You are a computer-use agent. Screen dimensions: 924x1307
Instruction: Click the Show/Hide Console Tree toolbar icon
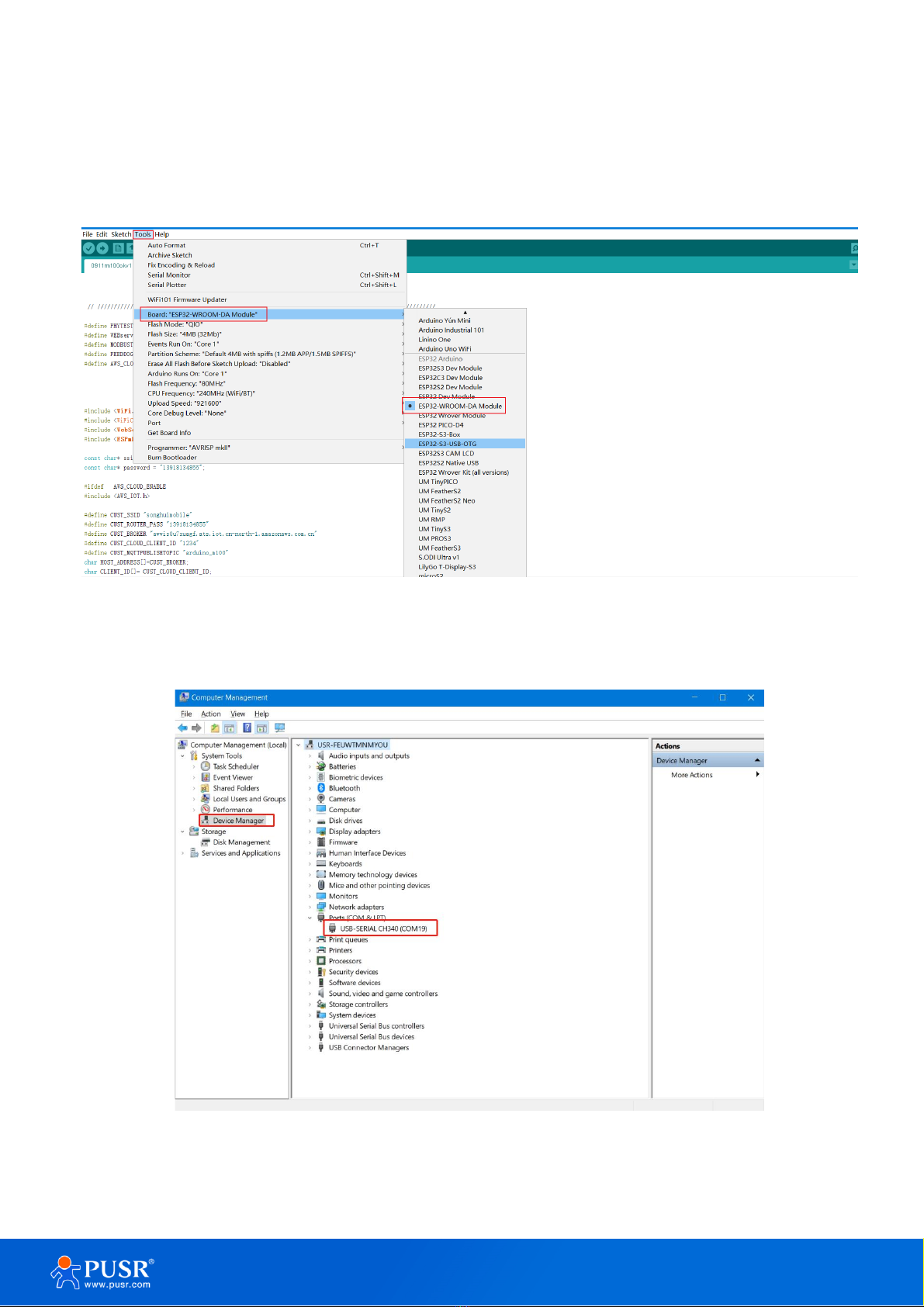(229, 728)
